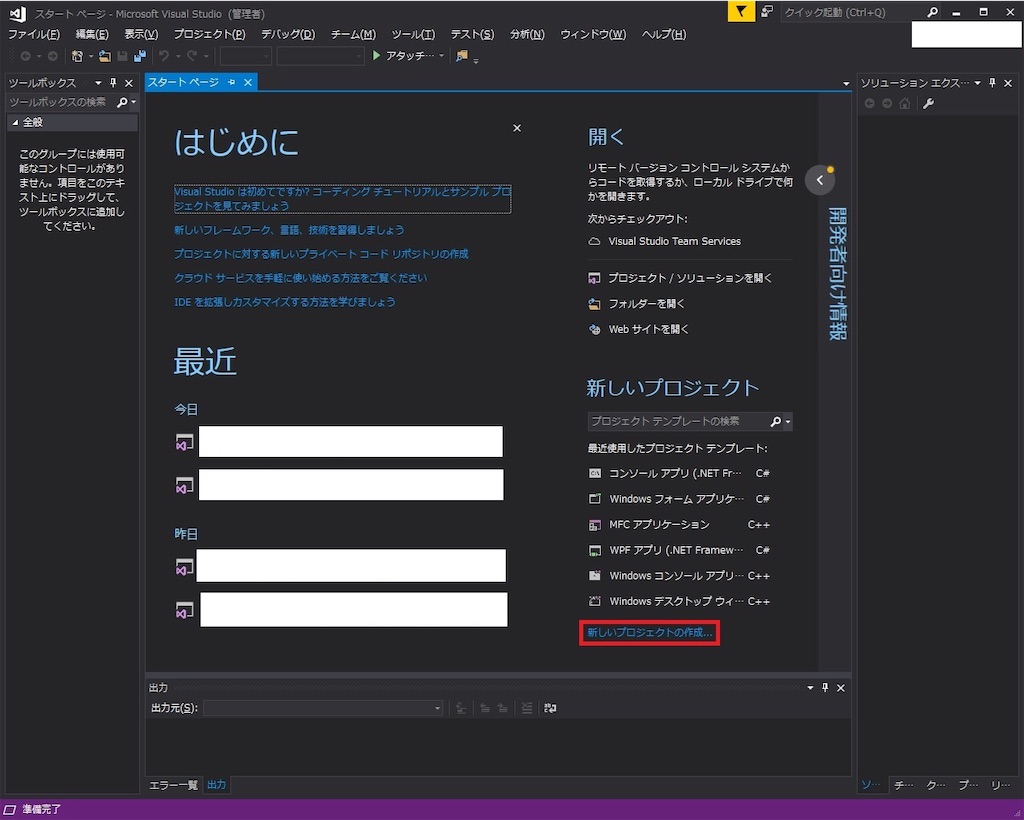Click Clear All icon in Output panel
The height and width of the screenshot is (820, 1024).
click(x=526, y=708)
